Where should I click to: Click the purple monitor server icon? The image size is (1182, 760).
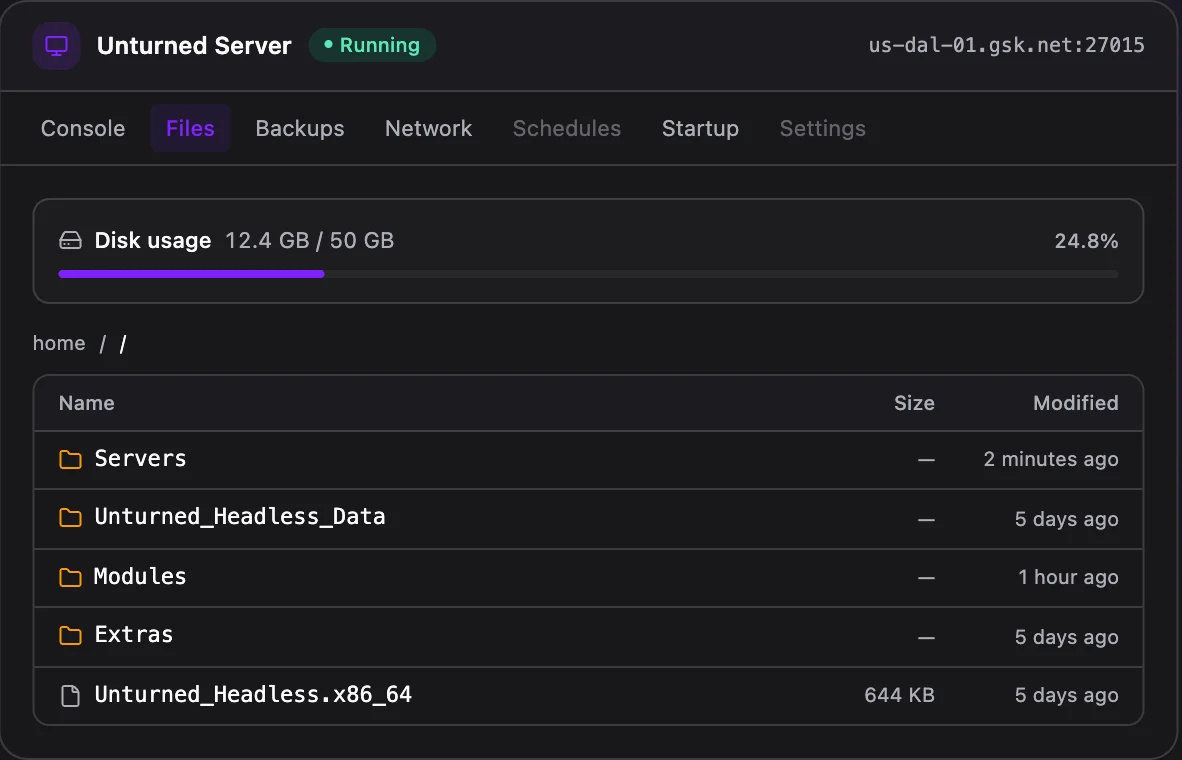click(x=57, y=45)
